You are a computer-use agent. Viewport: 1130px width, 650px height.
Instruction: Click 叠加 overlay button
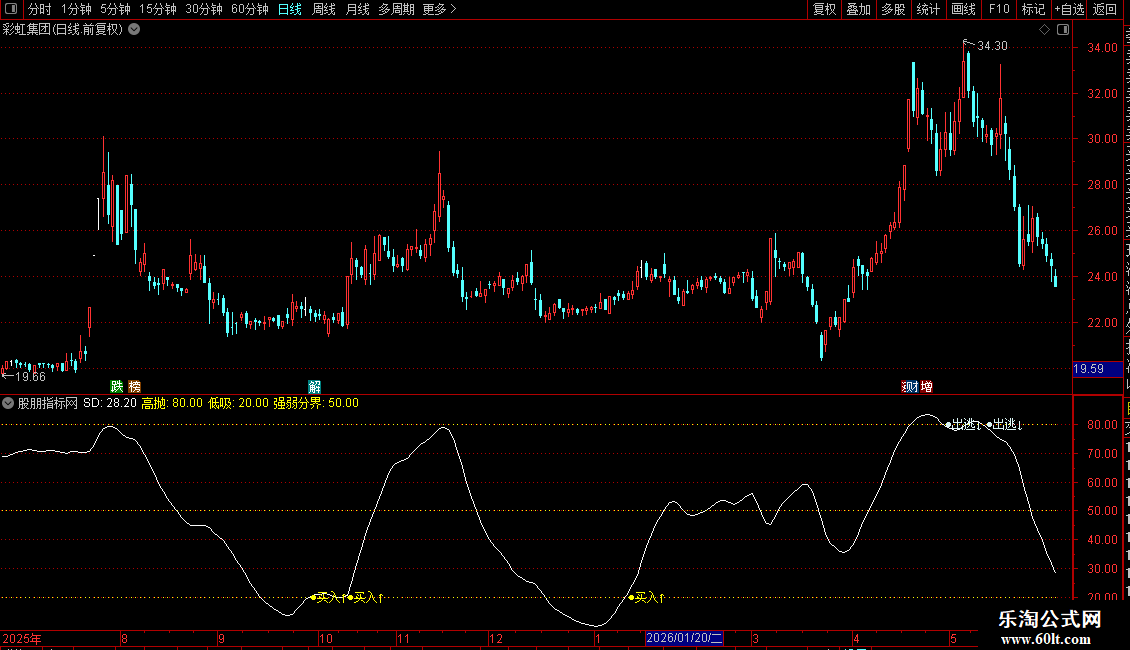point(858,9)
